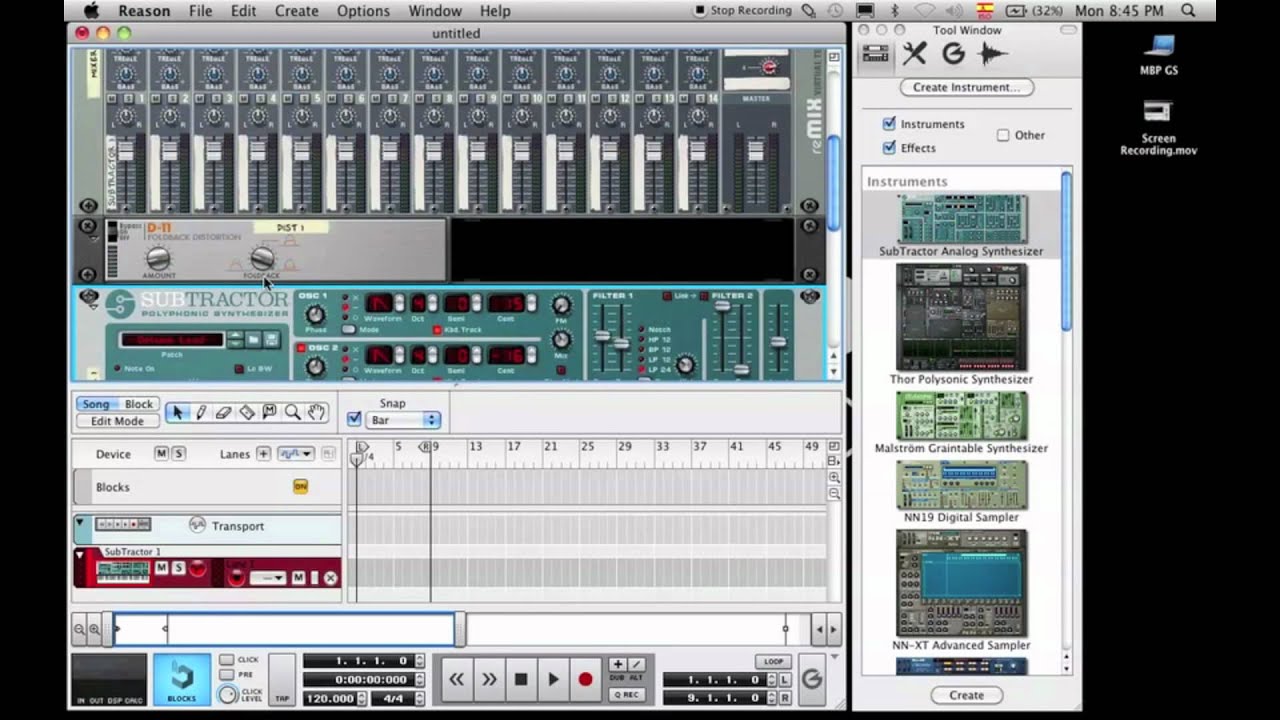The width and height of the screenshot is (1280, 720).
Task: Select the Eraser tool in sequencer toolbar
Action: click(x=224, y=412)
